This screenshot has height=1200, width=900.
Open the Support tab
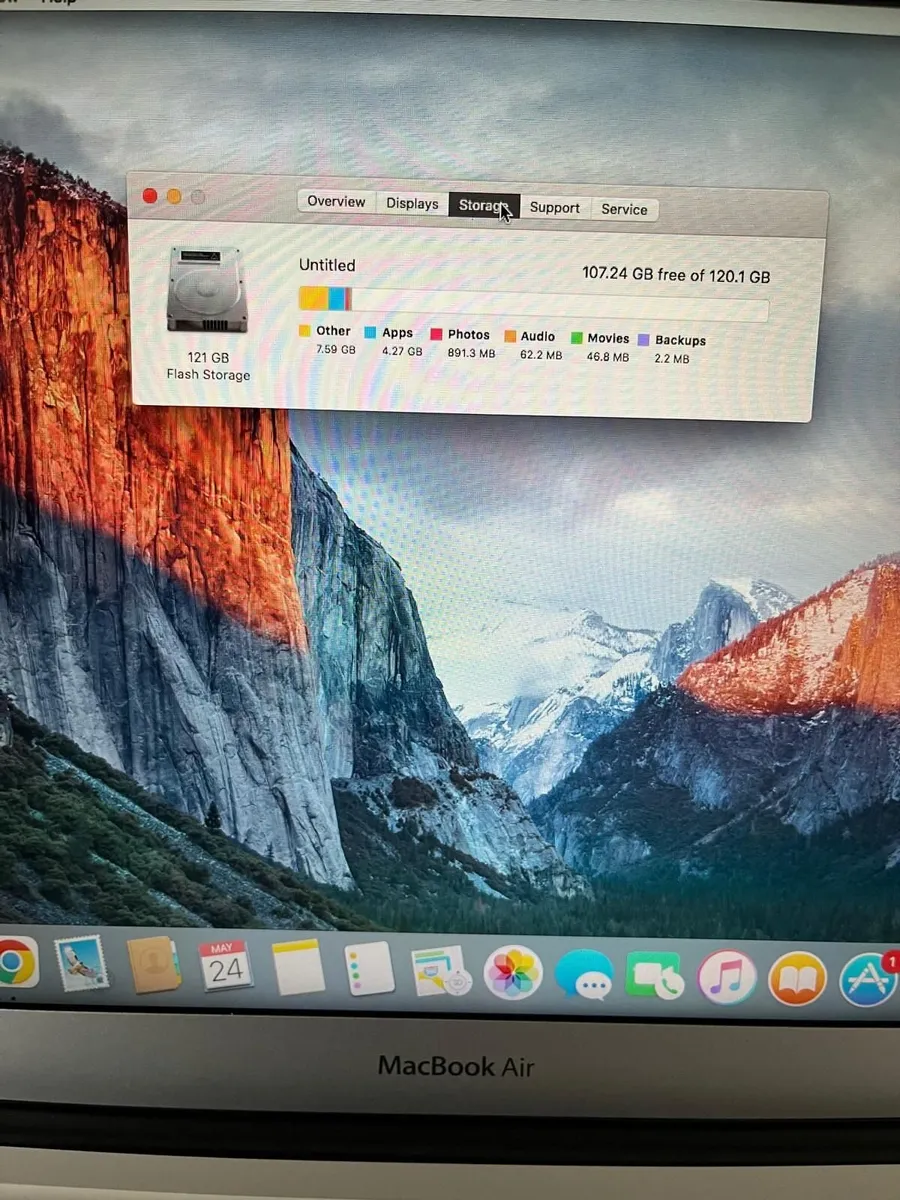(x=555, y=208)
